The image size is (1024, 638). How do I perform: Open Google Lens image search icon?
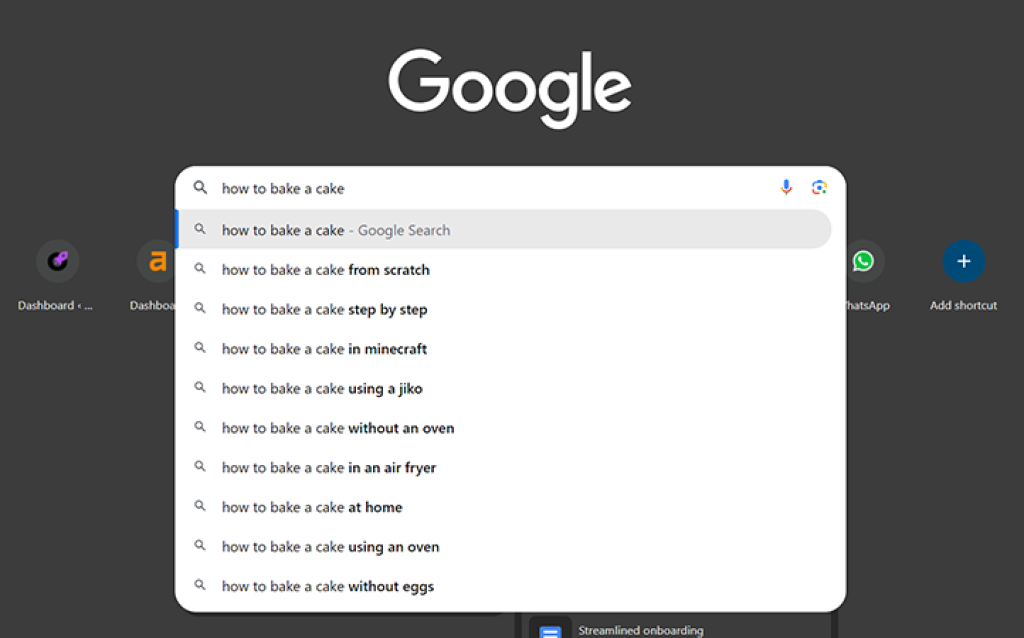point(819,187)
